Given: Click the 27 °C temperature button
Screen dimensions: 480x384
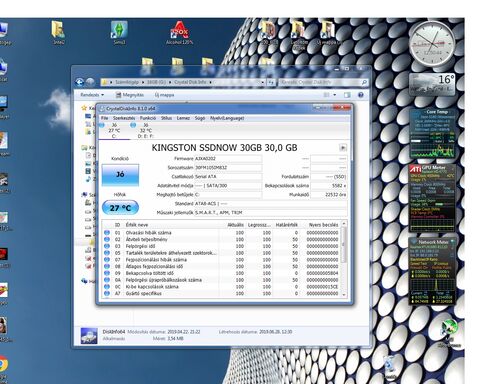Looking at the screenshot, I should (x=120, y=208).
